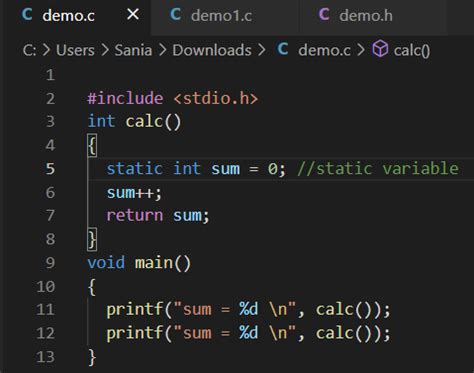Click the purple C icon on demo.h tab
Image resolution: width=474 pixels, height=373 pixels.
pyautogui.click(x=324, y=15)
